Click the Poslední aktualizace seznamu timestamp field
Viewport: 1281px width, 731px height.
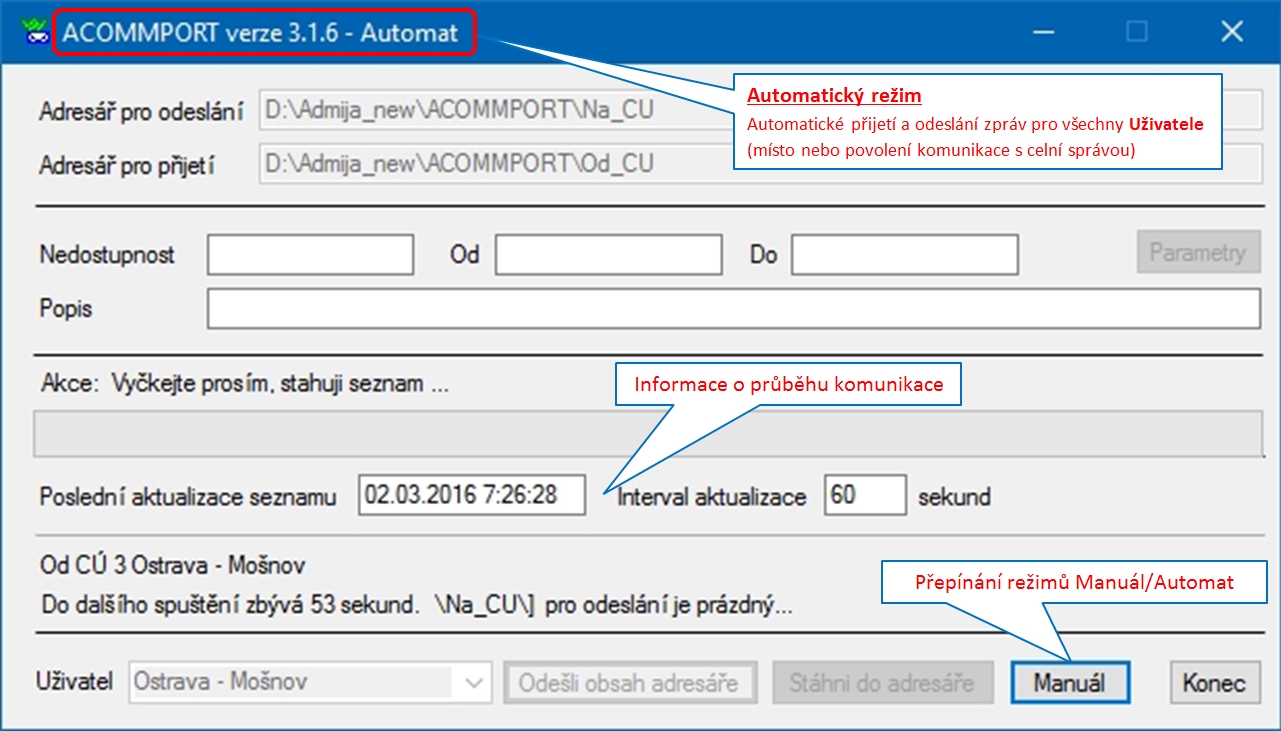[x=471, y=496]
